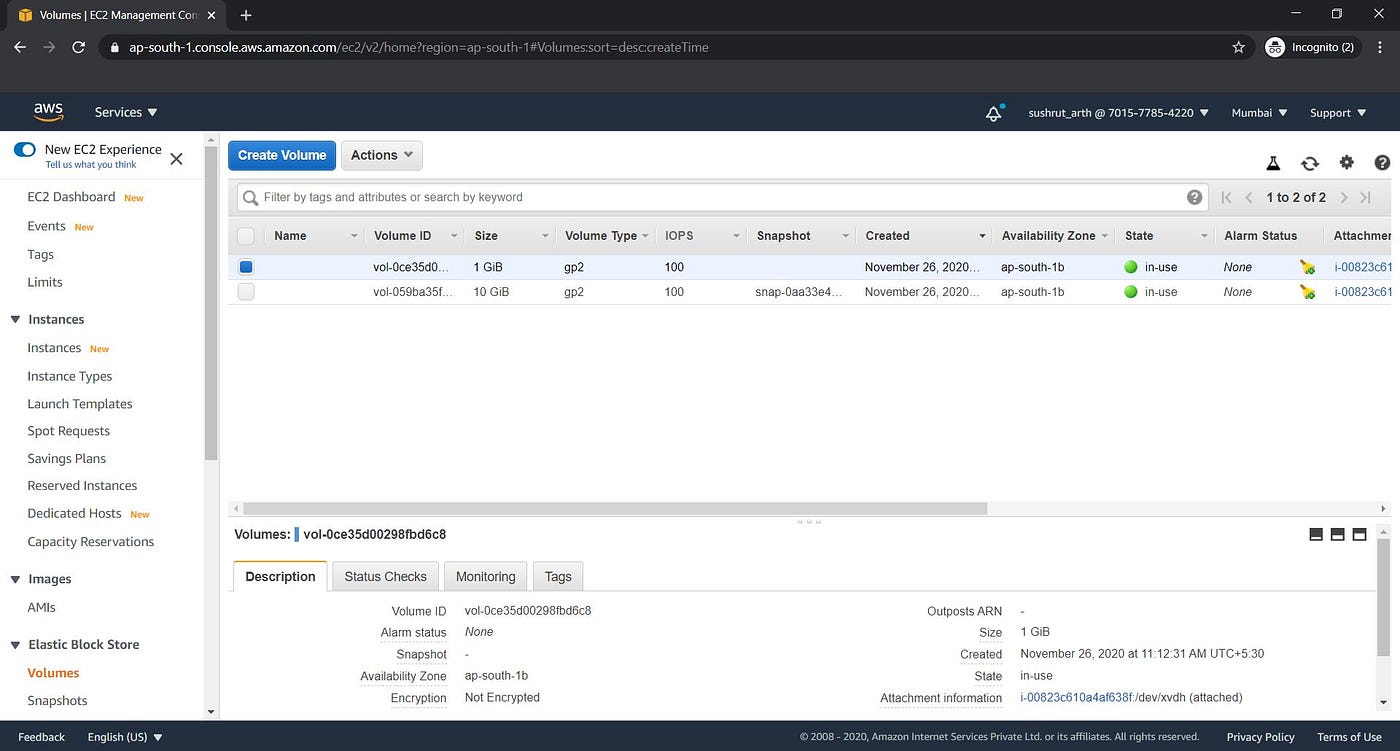Open the notifications bell

click(x=994, y=113)
